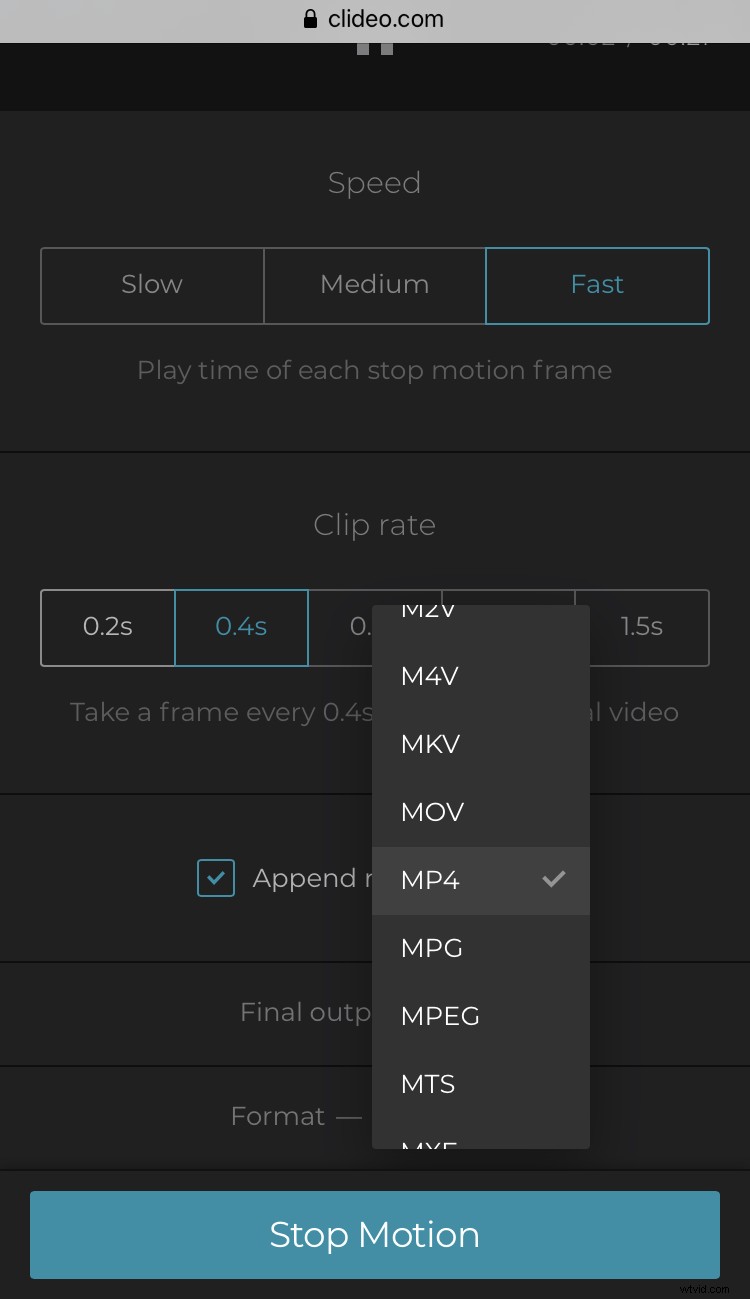Uncheck the Append checkbox

tap(215, 878)
